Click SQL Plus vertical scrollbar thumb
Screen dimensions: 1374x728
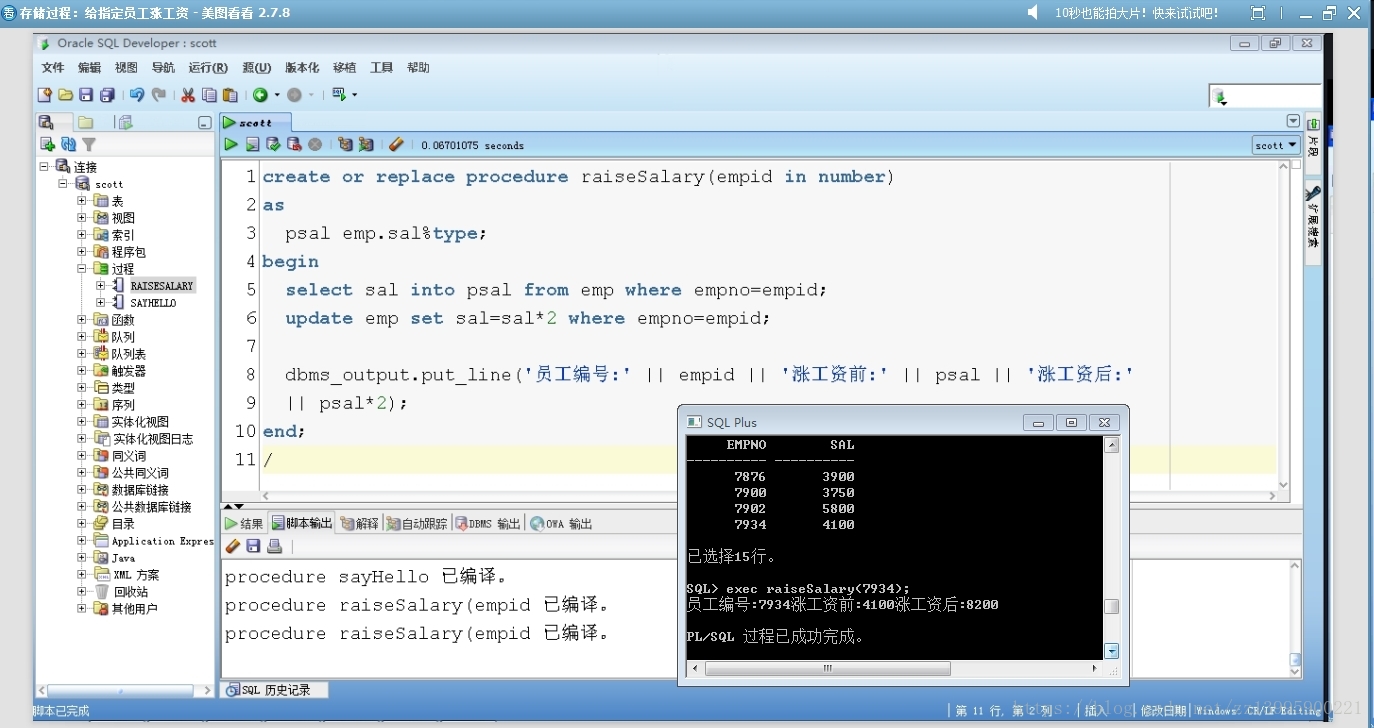tap(1111, 606)
